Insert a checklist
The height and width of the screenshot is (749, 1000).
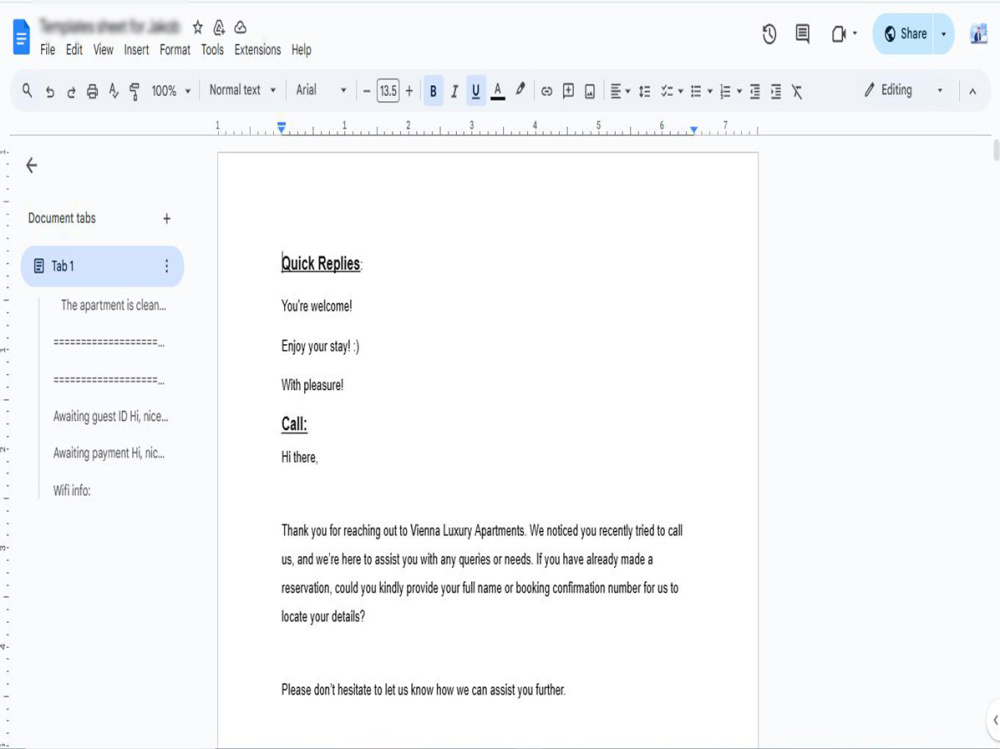click(666, 91)
